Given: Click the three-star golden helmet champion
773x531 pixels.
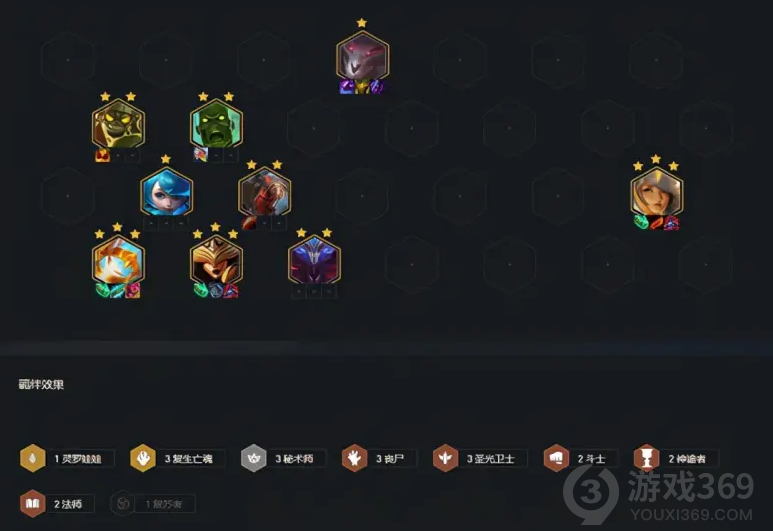Looking at the screenshot, I should click(x=216, y=260).
